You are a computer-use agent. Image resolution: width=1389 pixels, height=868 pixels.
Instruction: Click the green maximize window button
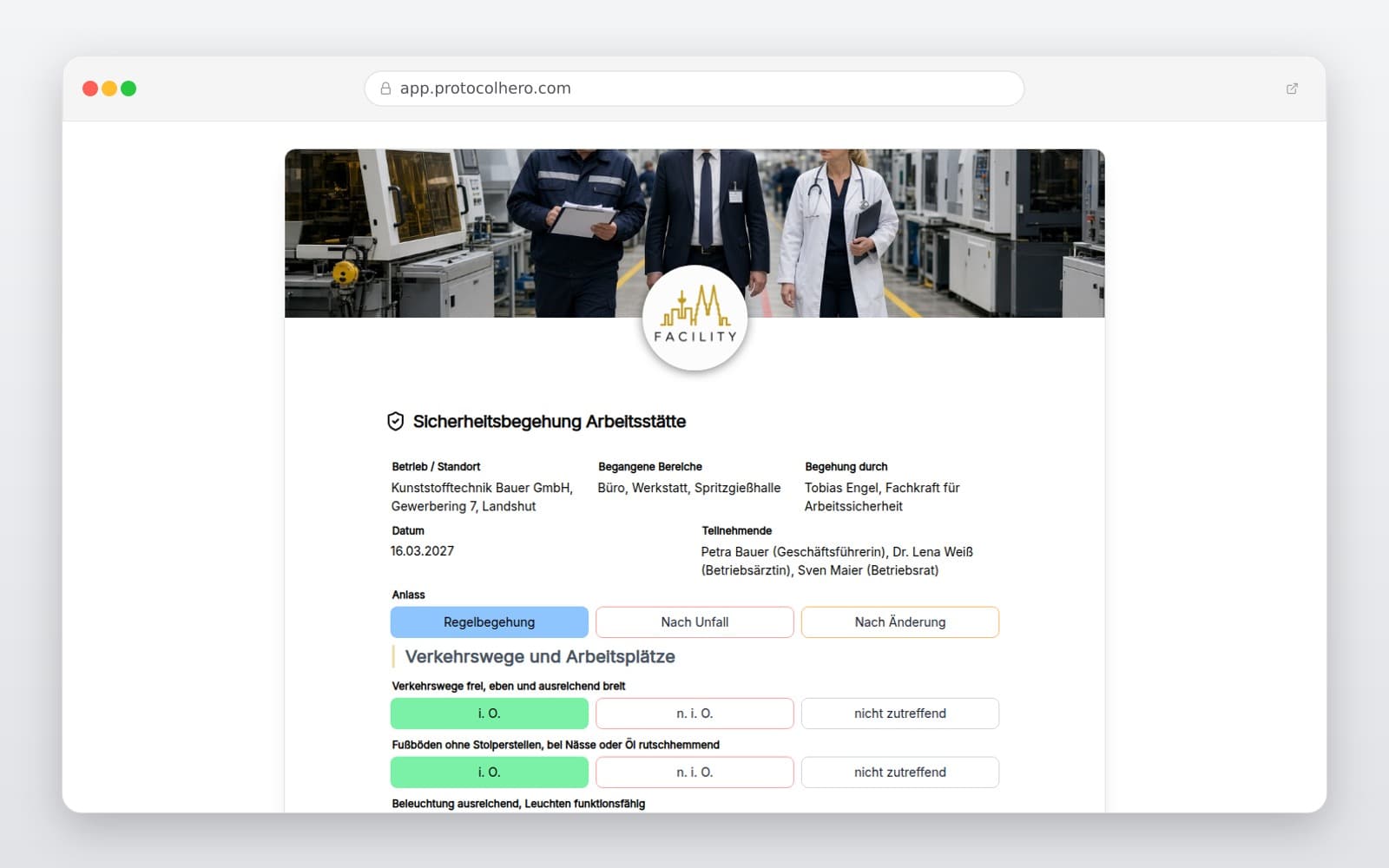click(x=128, y=89)
